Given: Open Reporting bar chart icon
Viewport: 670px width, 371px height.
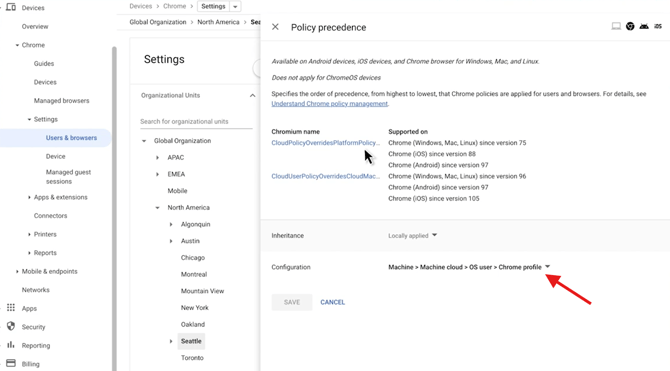Looking at the screenshot, I should tap(11, 344).
